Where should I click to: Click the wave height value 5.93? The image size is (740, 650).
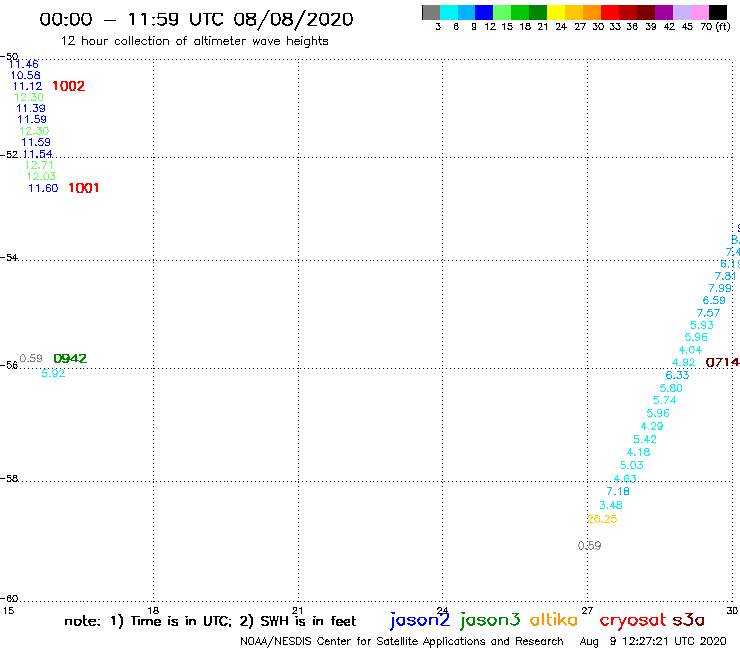tap(702, 325)
